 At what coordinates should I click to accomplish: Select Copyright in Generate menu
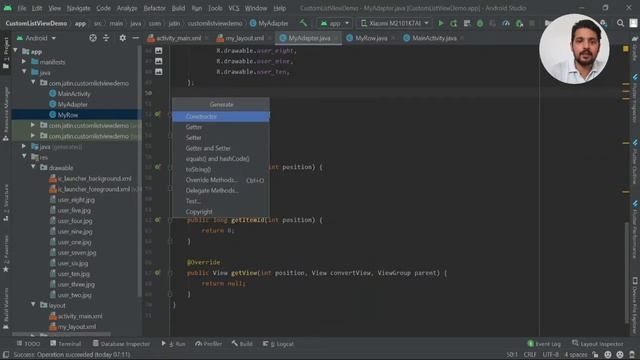(x=221, y=212)
